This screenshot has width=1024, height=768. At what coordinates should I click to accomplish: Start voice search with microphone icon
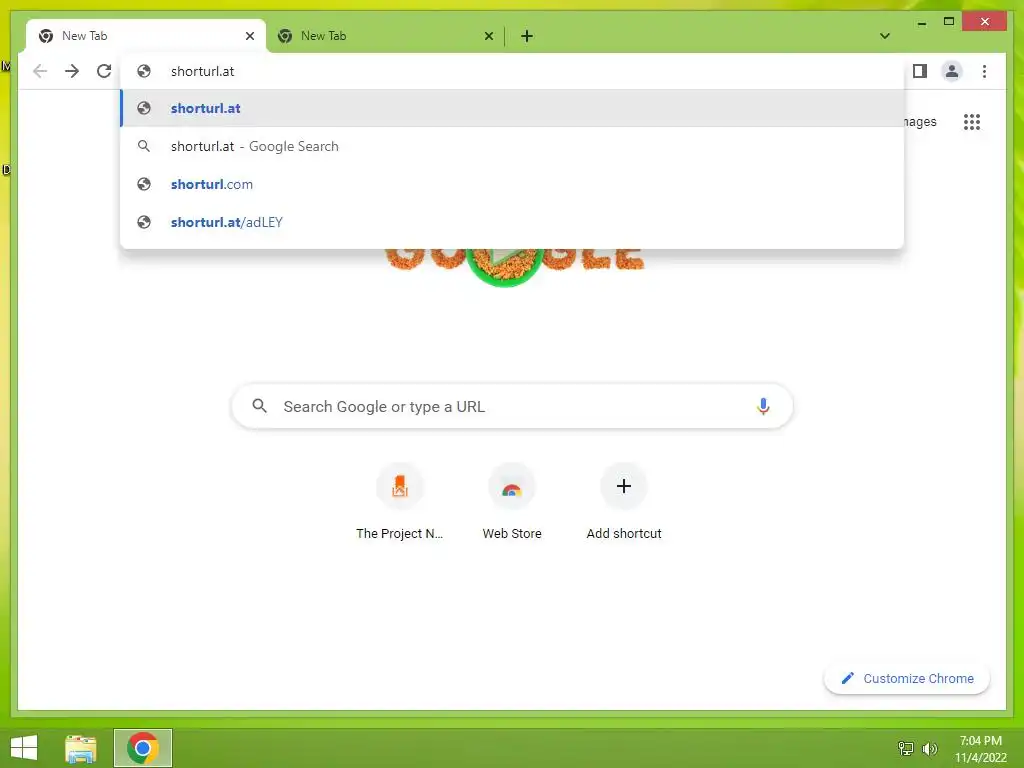[x=763, y=406]
